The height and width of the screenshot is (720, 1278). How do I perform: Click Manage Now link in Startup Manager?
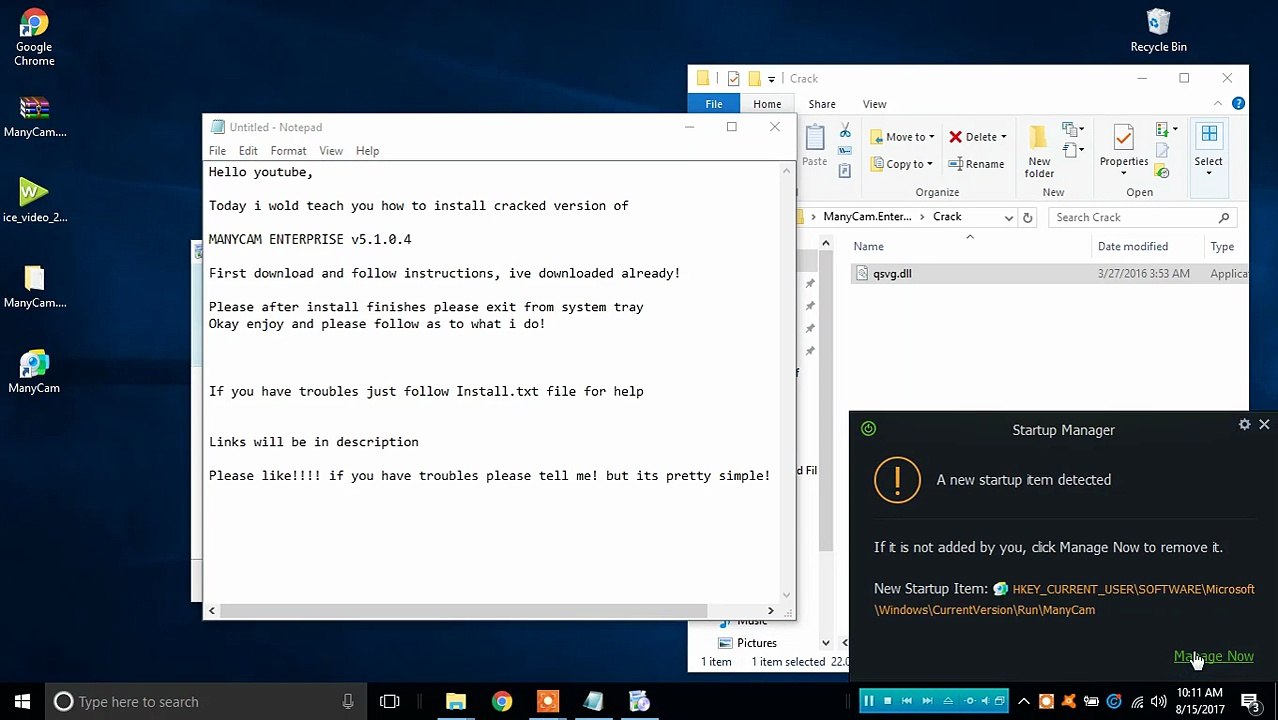(x=1213, y=656)
